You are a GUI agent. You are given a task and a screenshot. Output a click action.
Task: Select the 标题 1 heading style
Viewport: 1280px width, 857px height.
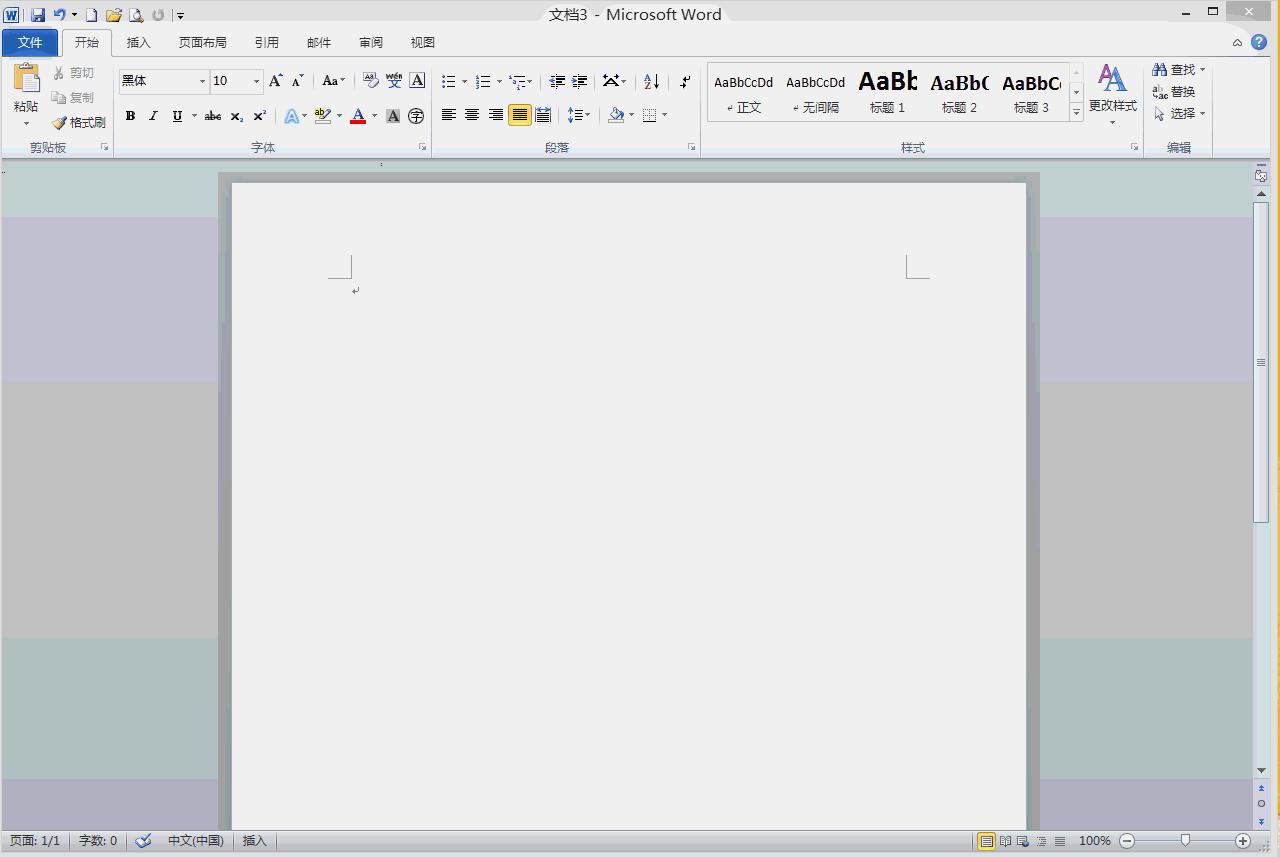pos(887,92)
